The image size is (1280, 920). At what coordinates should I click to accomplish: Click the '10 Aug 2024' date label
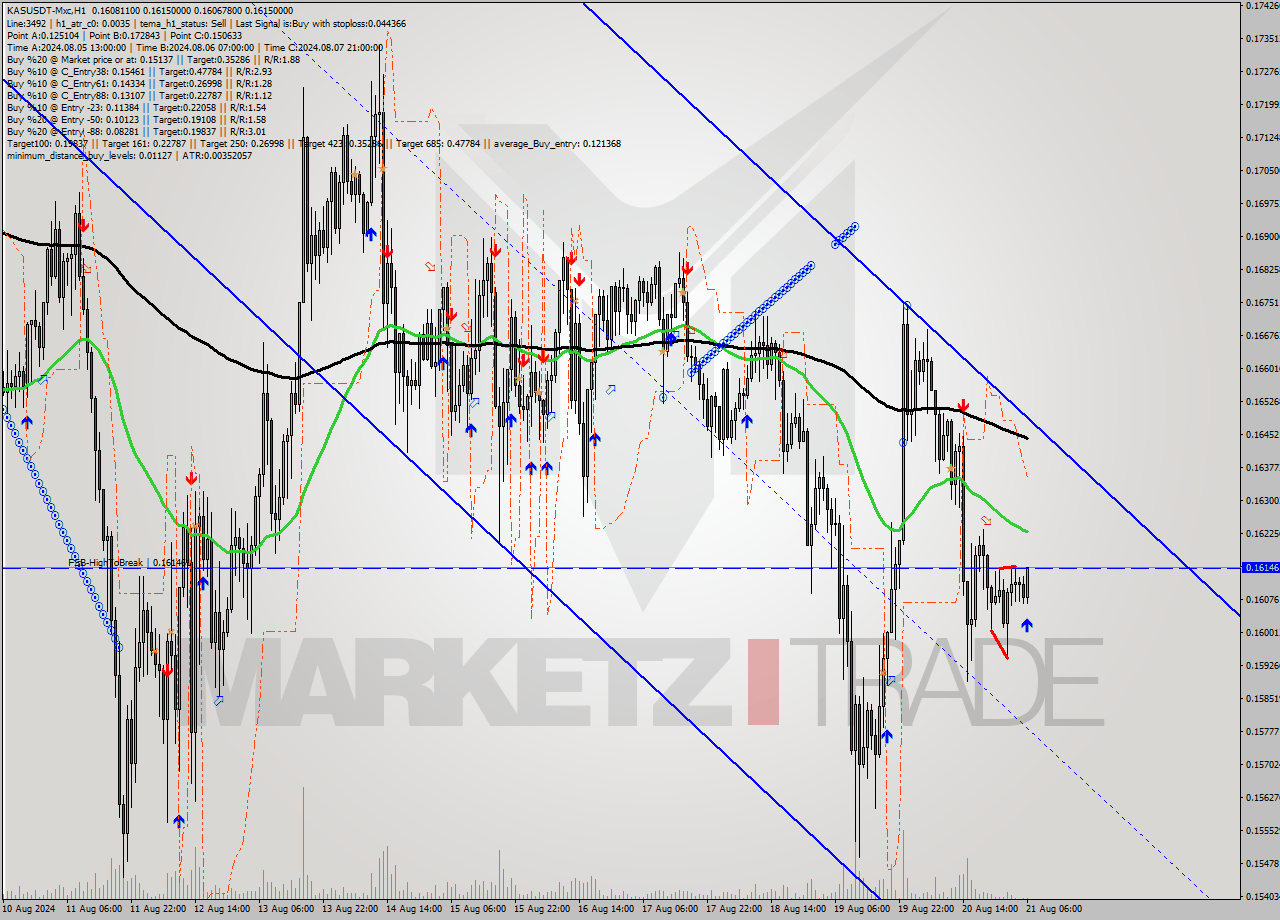(x=29, y=909)
